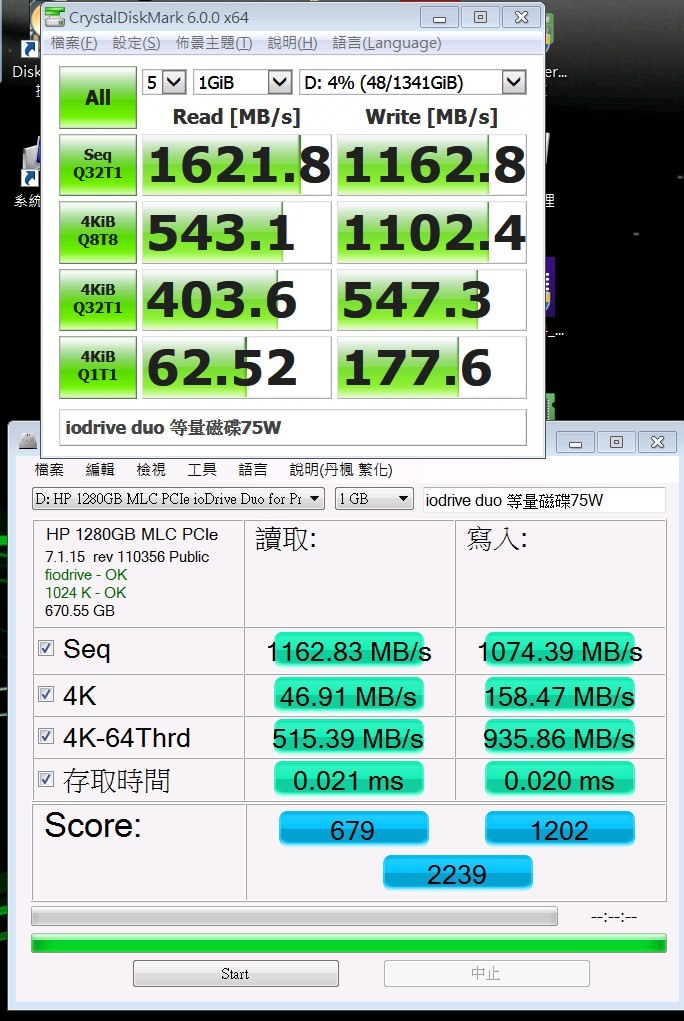Click access time write 0.020 ms
Viewport: 684px width, 1021px height.
(560, 779)
